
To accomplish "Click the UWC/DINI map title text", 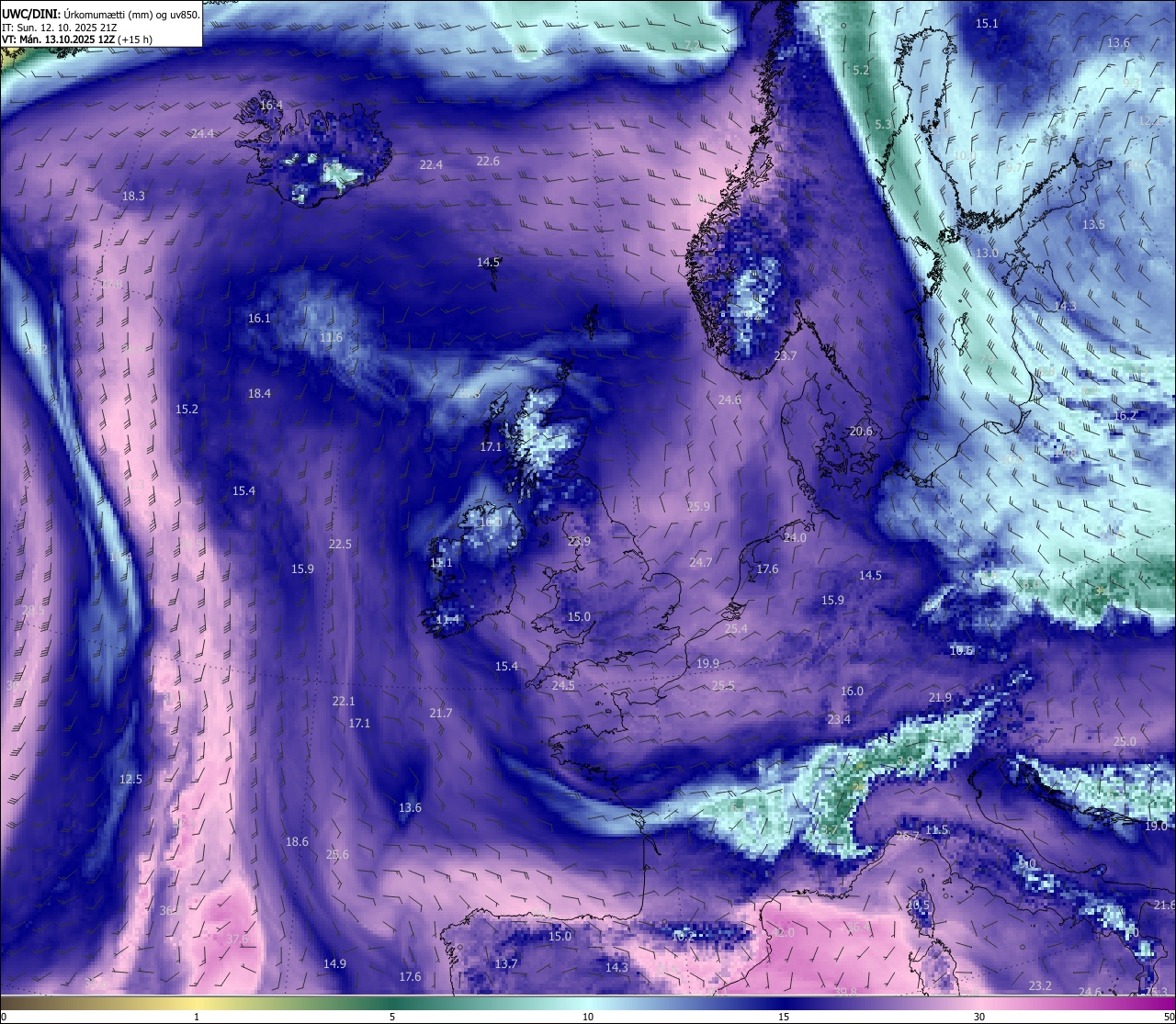I will coord(101,13).
